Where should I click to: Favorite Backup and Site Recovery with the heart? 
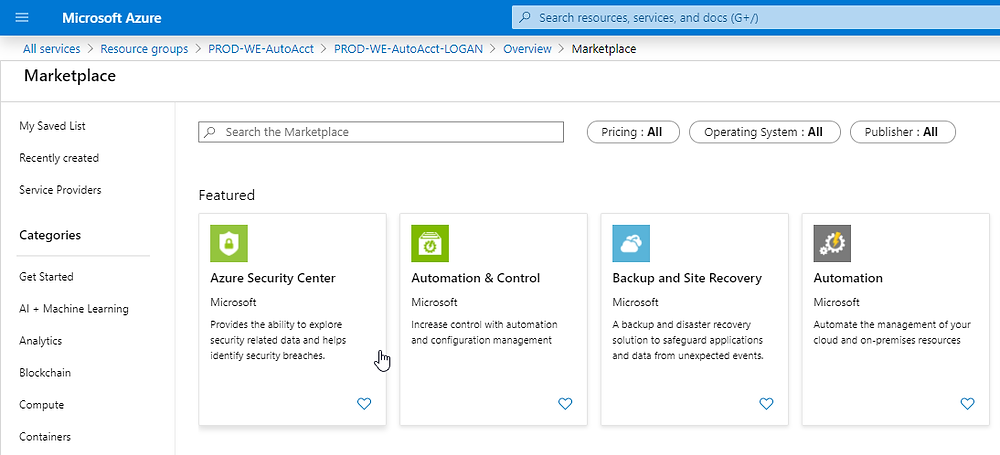coord(767,403)
